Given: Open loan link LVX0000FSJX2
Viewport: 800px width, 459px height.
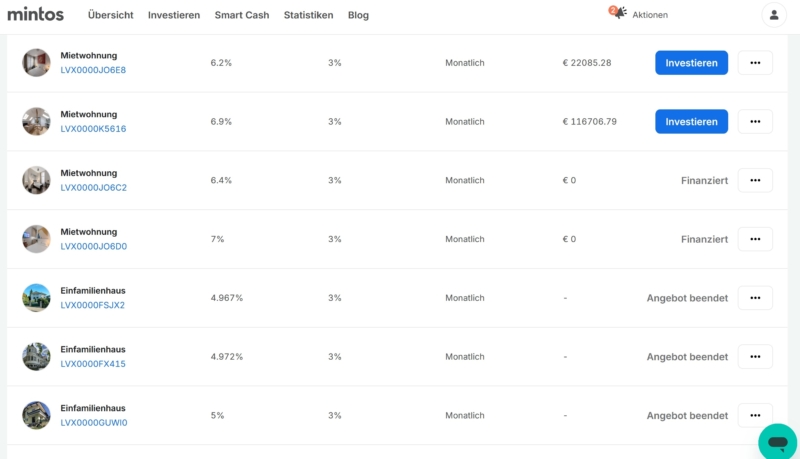Looking at the screenshot, I should [92, 305].
